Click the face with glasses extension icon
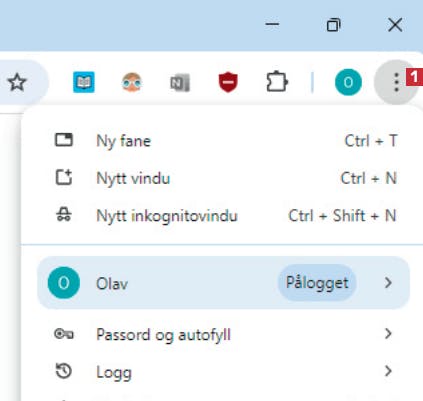The image size is (423, 401). (x=132, y=82)
